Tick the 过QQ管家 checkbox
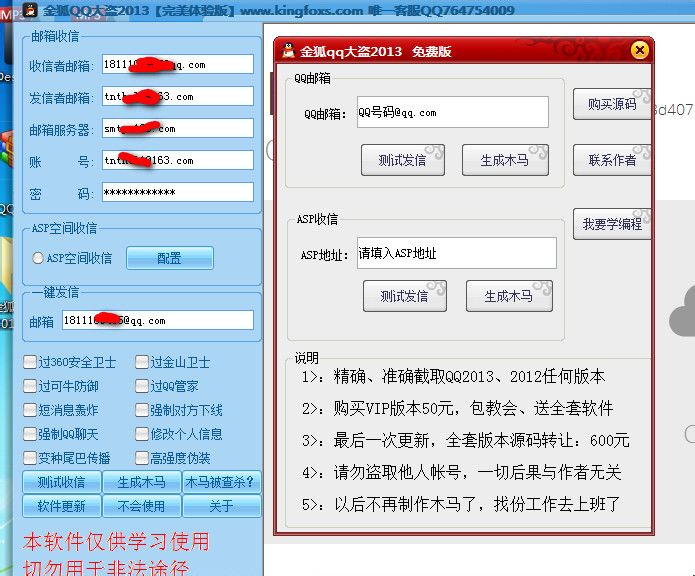The width and height of the screenshot is (695, 576). point(142,386)
